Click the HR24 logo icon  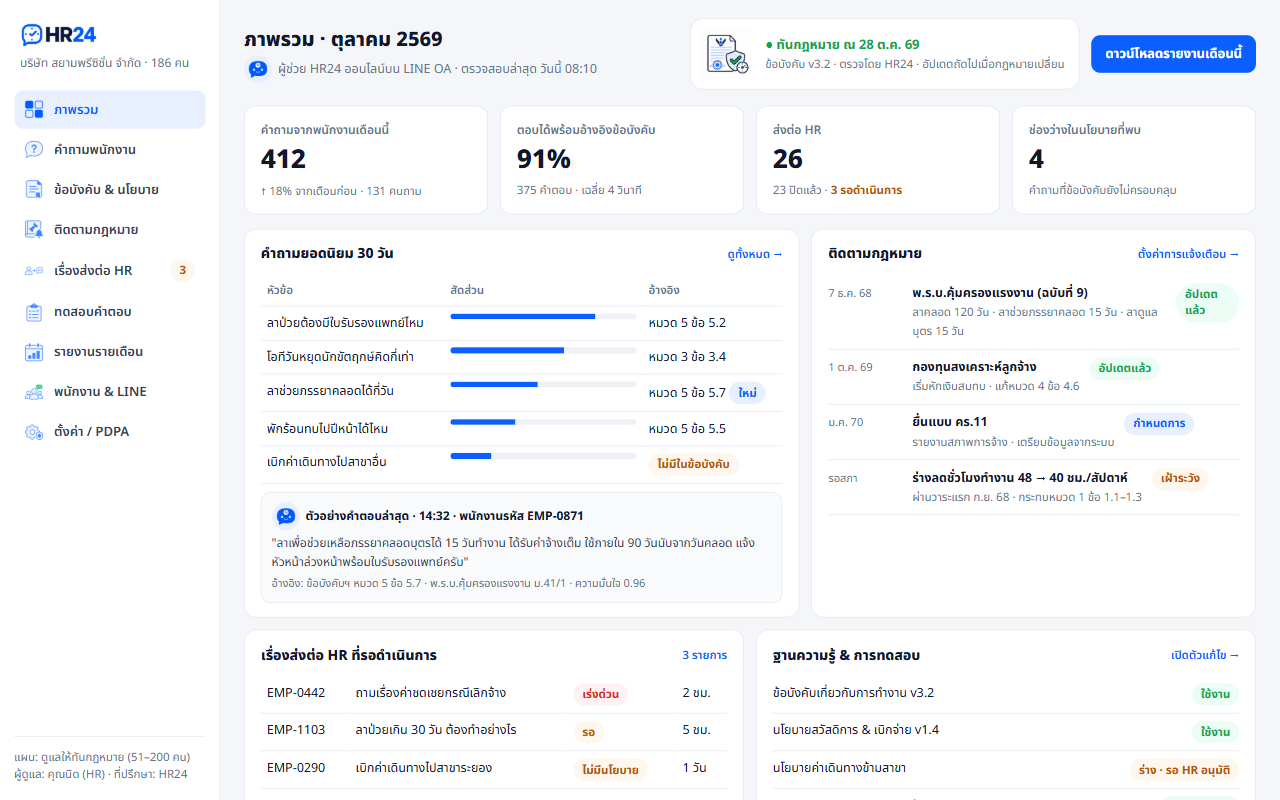pyautogui.click(x=32, y=35)
